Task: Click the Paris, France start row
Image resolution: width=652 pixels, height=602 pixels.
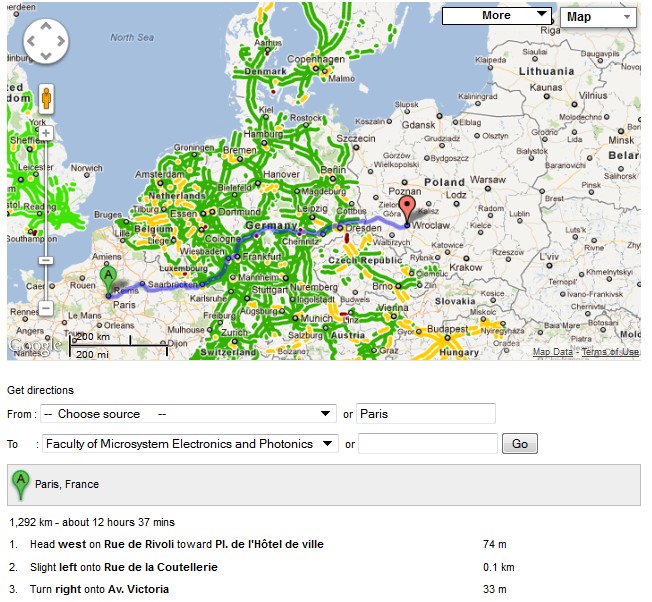Action: click(x=324, y=485)
